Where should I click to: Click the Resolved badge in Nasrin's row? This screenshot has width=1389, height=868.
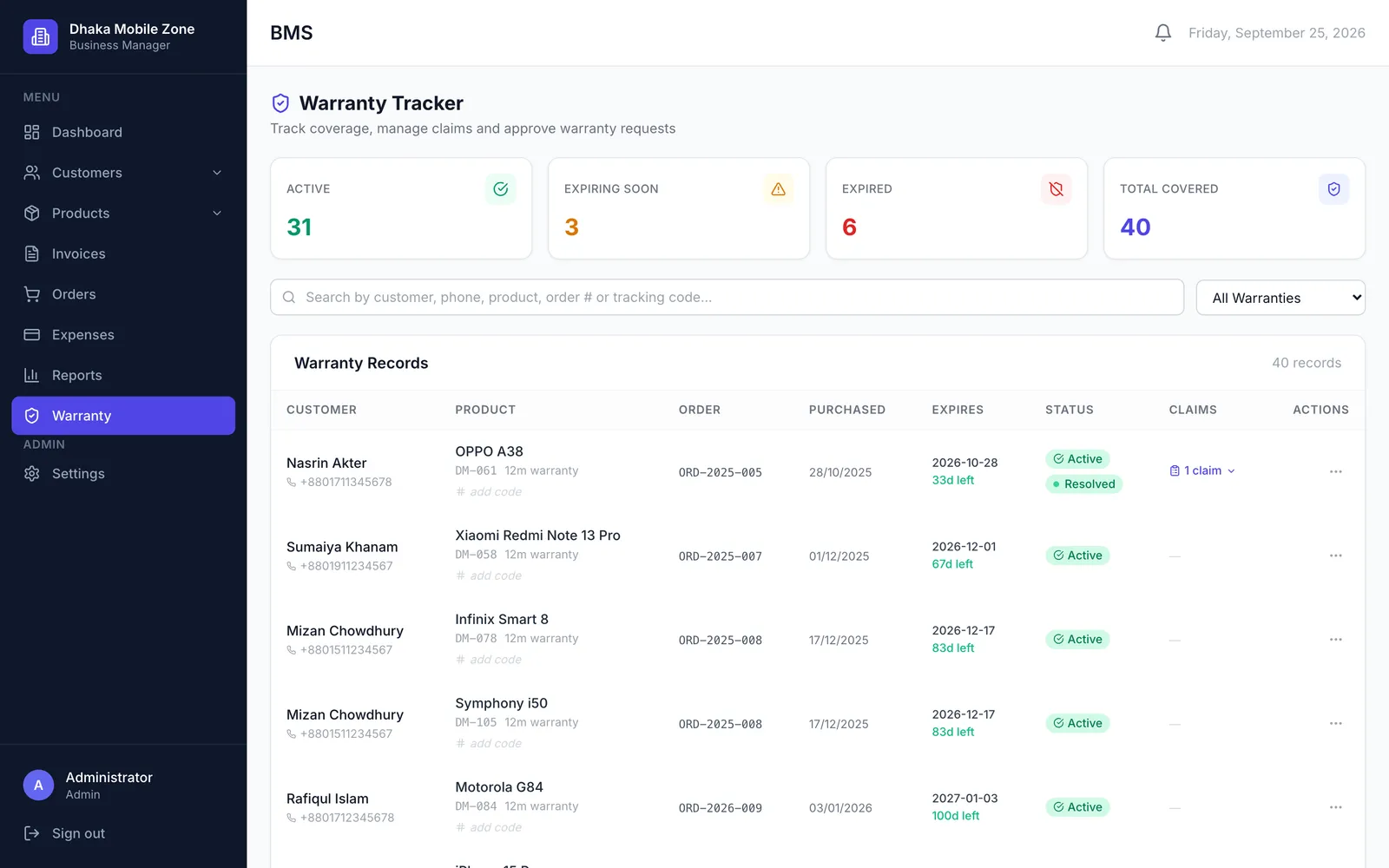click(x=1083, y=484)
